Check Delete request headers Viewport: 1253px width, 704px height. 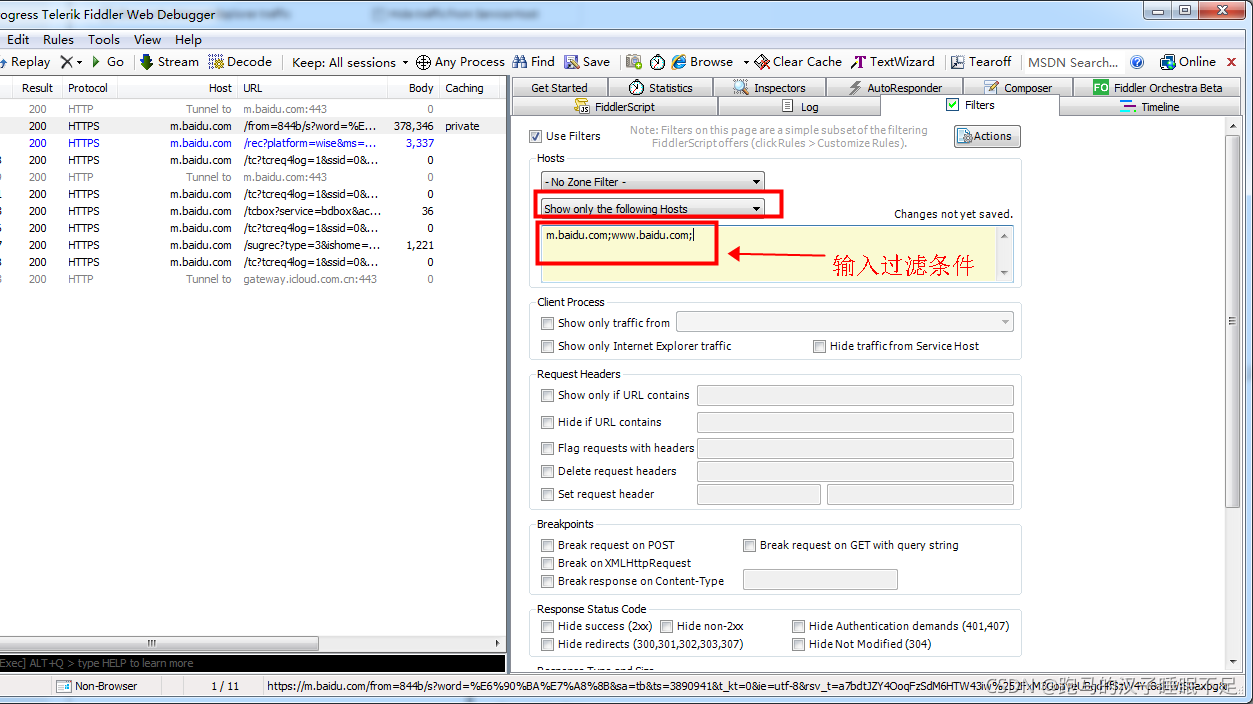point(547,471)
